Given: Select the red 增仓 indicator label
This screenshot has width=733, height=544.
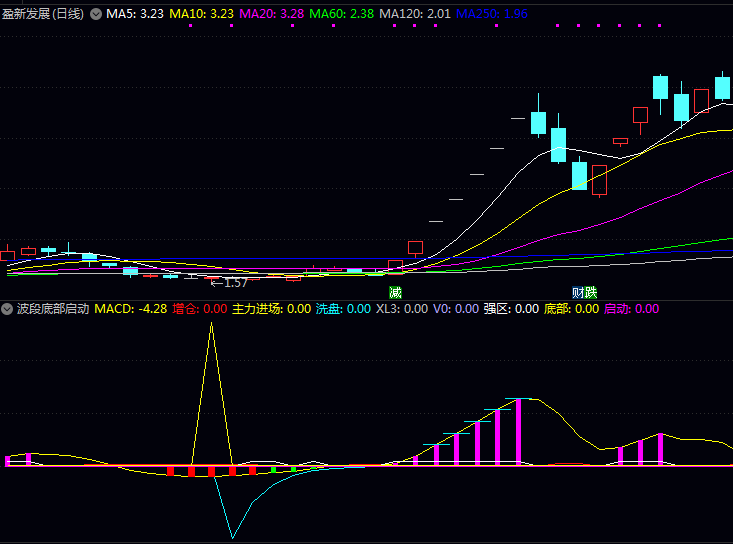Looking at the screenshot, I should tap(200, 309).
